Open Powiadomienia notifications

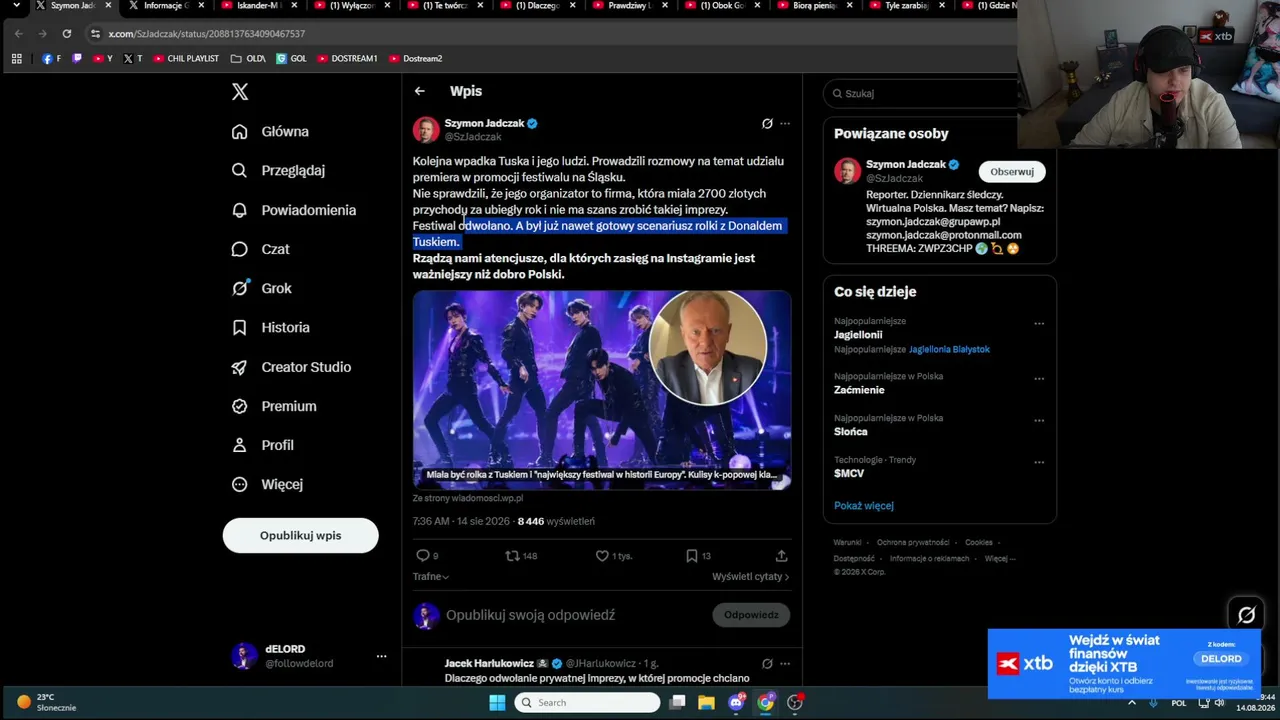293,210
